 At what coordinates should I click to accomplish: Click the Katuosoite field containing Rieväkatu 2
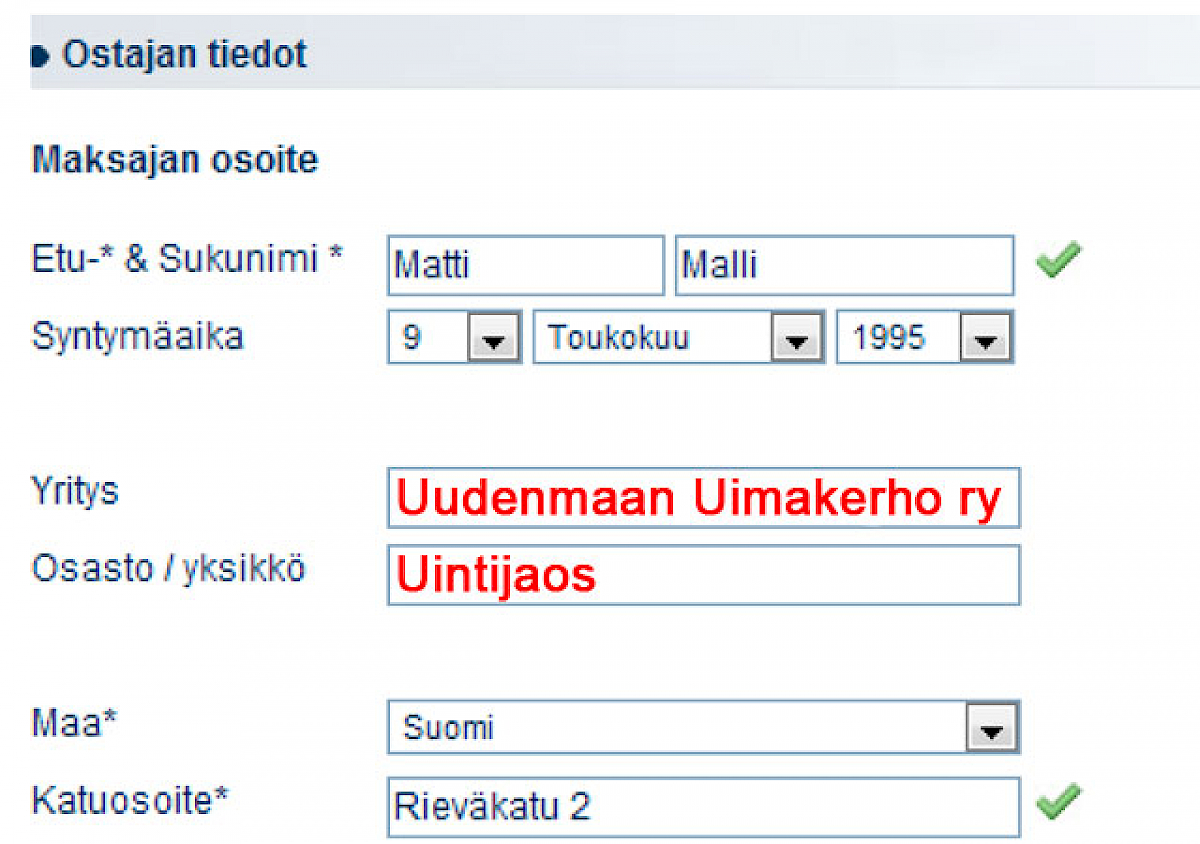pos(704,806)
